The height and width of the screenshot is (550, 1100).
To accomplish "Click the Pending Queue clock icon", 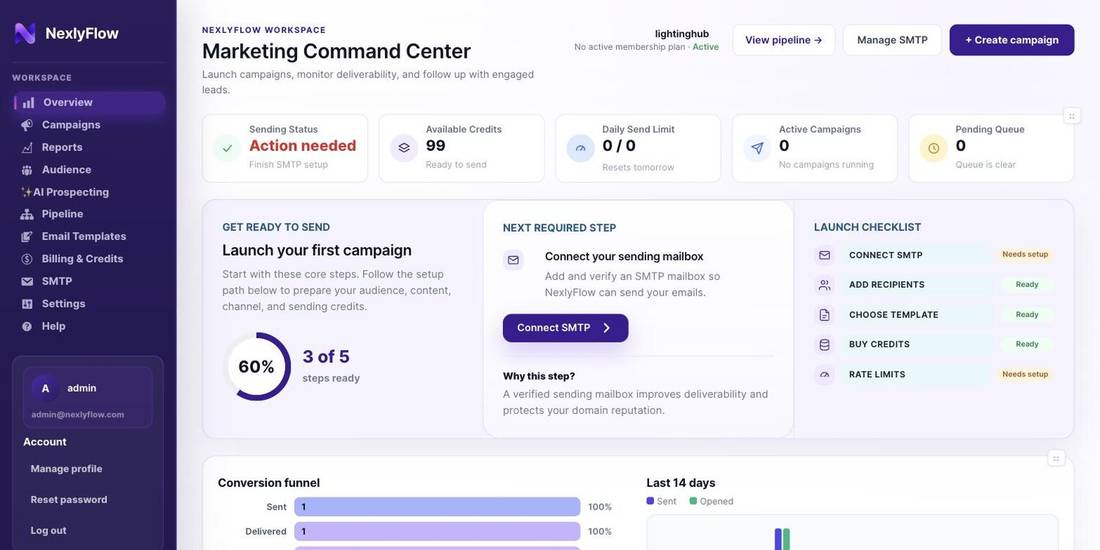I will [934, 149].
